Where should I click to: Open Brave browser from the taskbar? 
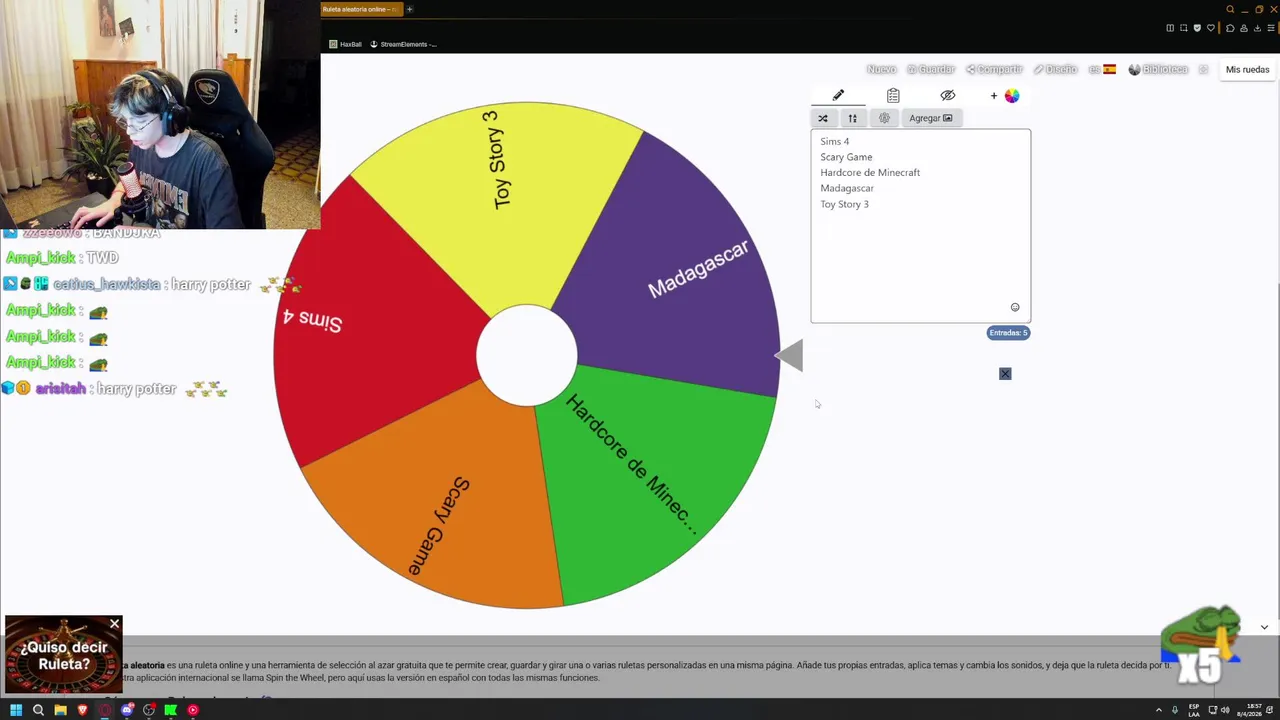coord(82,710)
